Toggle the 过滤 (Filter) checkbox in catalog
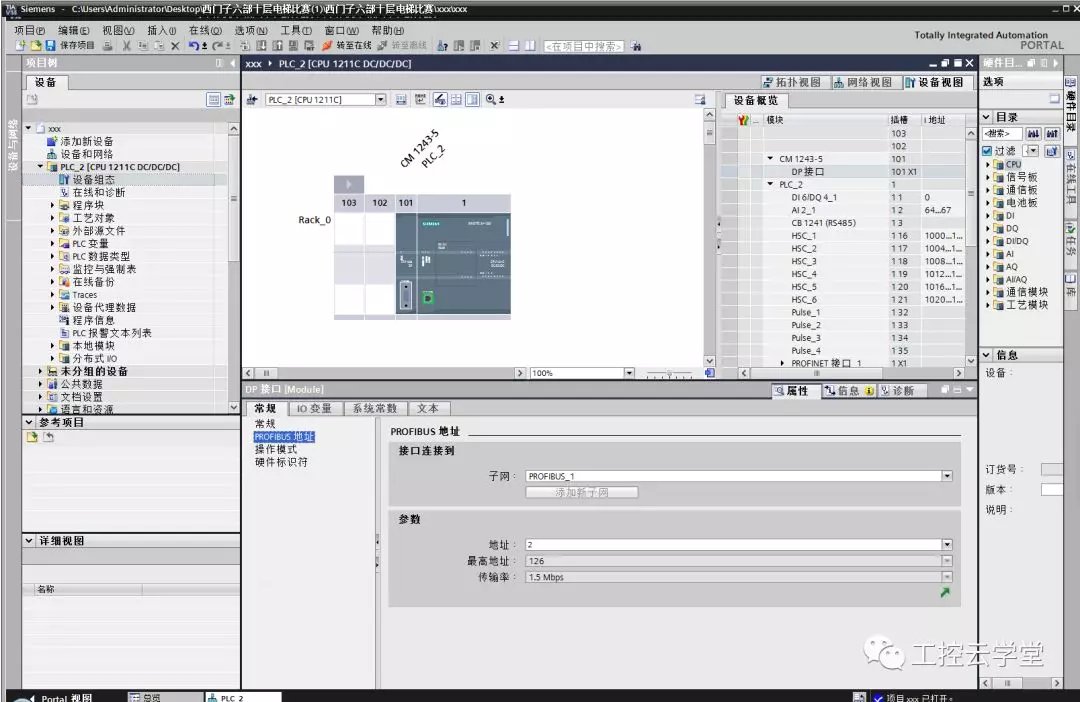This screenshot has height=702, width=1080. (987, 151)
